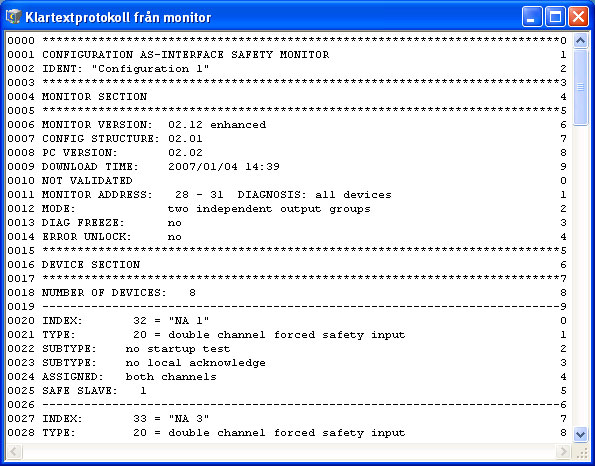Click the SAFE SLAVE: 1 line
This screenshot has width=595, height=466.
click(x=286, y=390)
